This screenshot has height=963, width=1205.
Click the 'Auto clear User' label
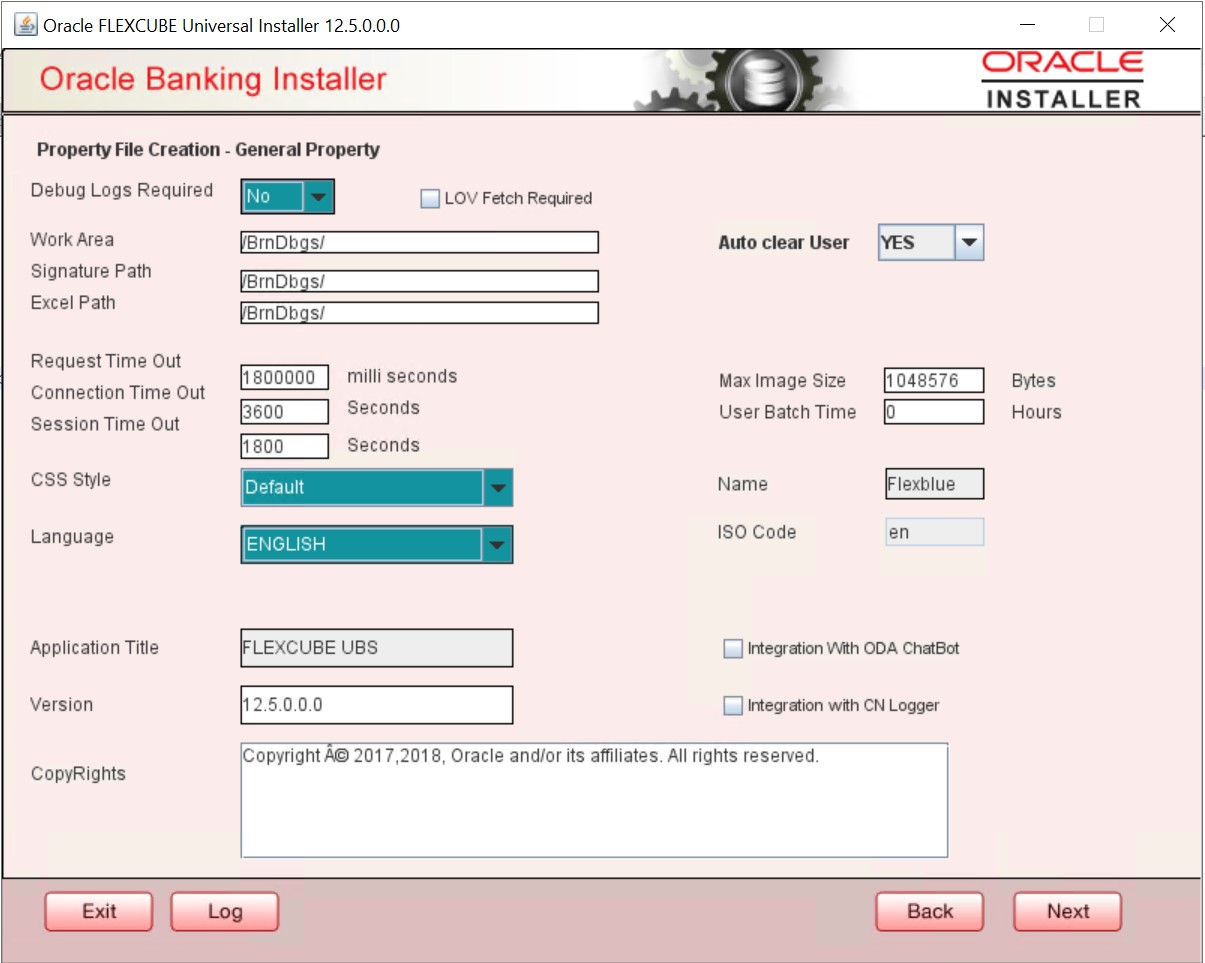(x=784, y=243)
